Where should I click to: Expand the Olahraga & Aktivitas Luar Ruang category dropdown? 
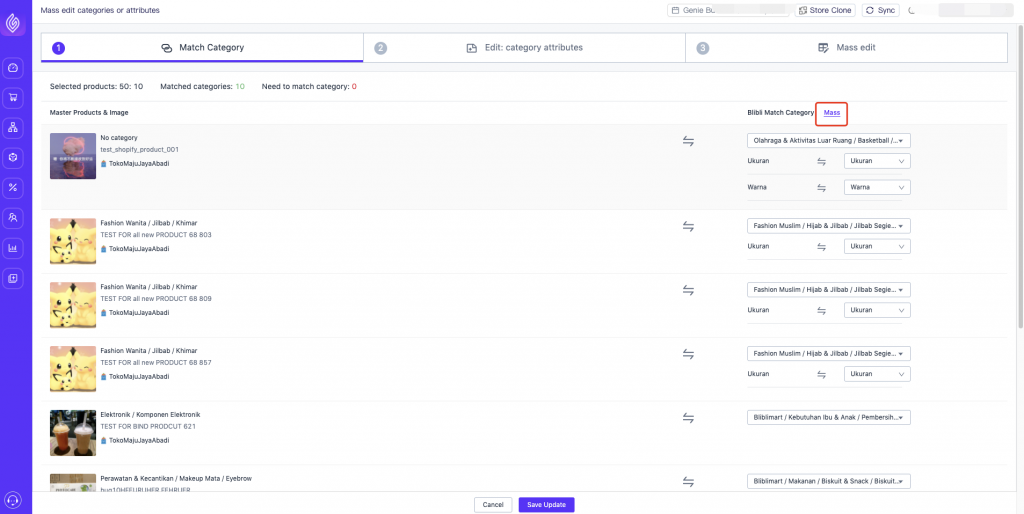pyautogui.click(x=829, y=141)
